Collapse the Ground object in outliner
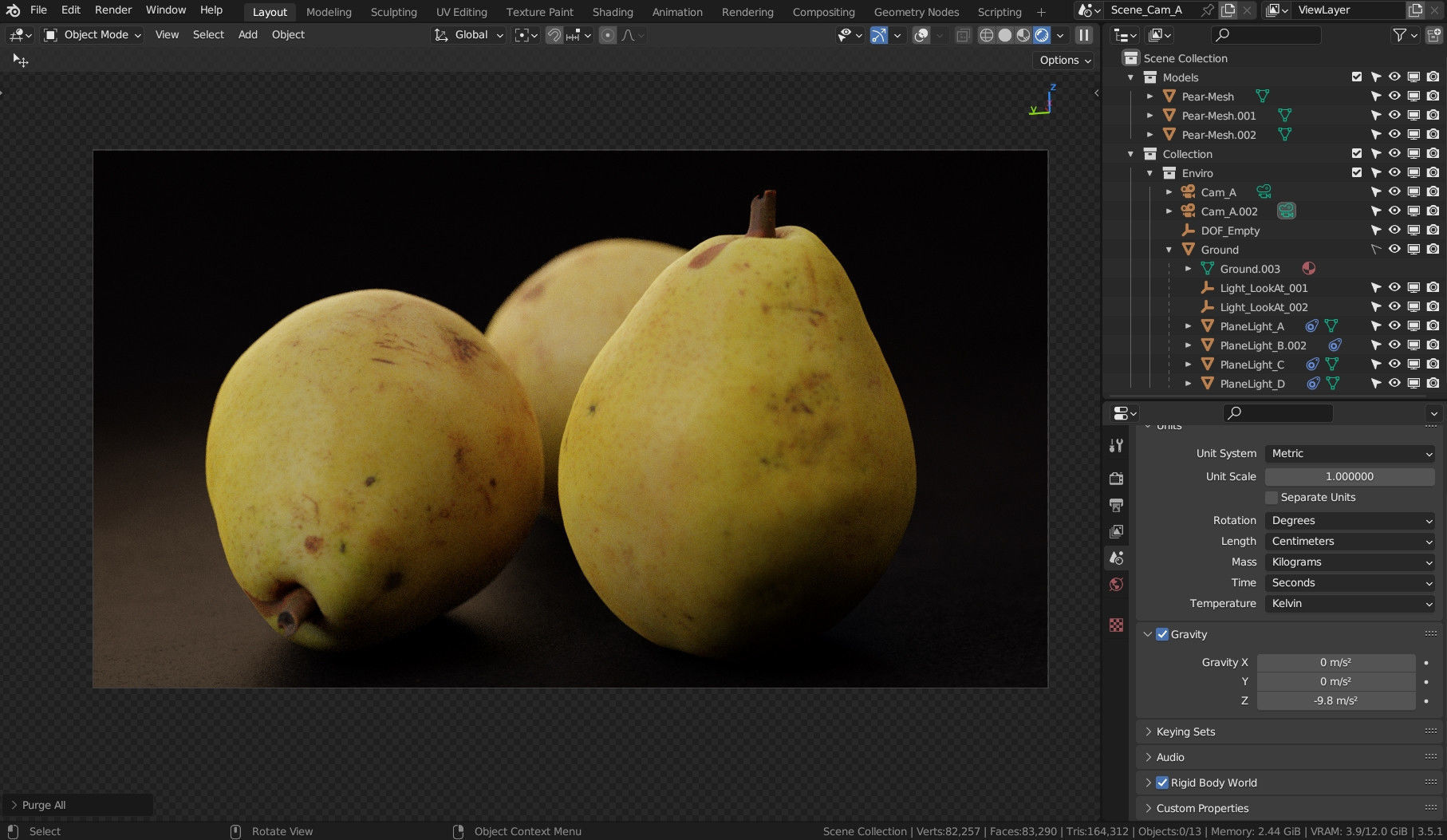The width and height of the screenshot is (1447, 840). coord(1169,250)
